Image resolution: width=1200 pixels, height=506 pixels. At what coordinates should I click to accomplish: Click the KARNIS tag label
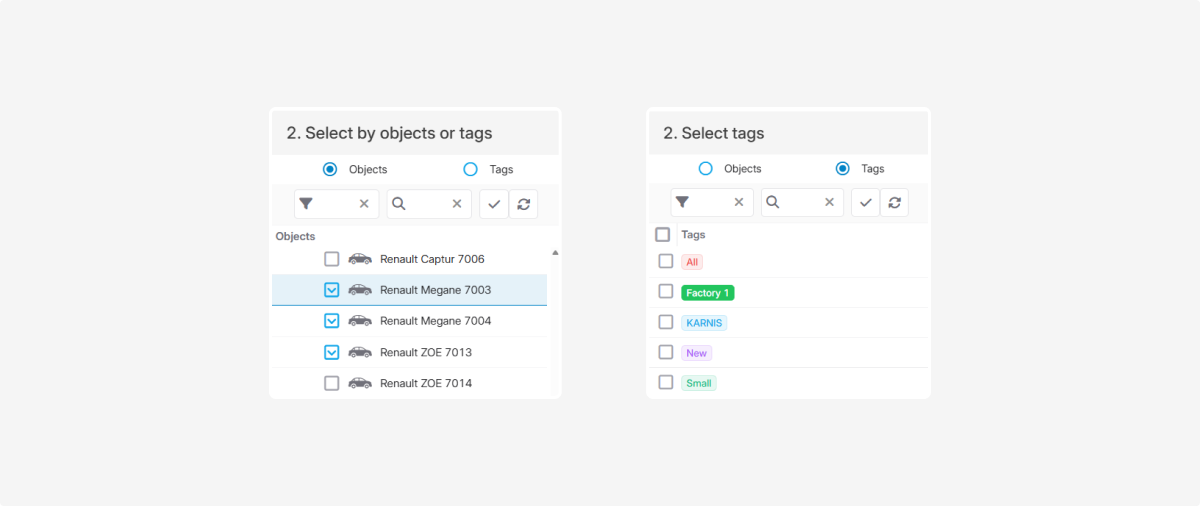(704, 323)
